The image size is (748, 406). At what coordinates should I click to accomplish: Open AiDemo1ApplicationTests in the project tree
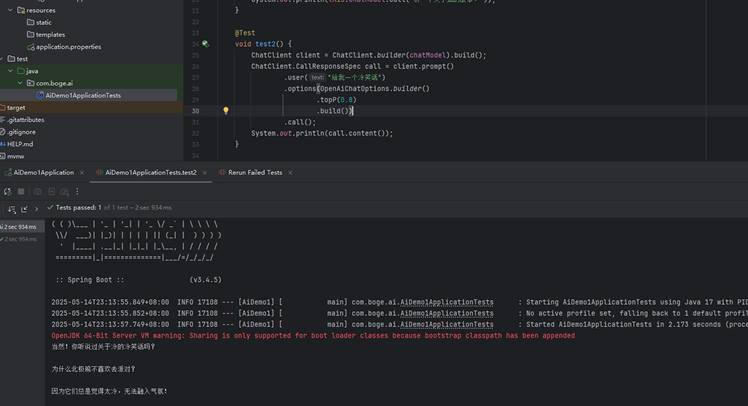click(82, 95)
